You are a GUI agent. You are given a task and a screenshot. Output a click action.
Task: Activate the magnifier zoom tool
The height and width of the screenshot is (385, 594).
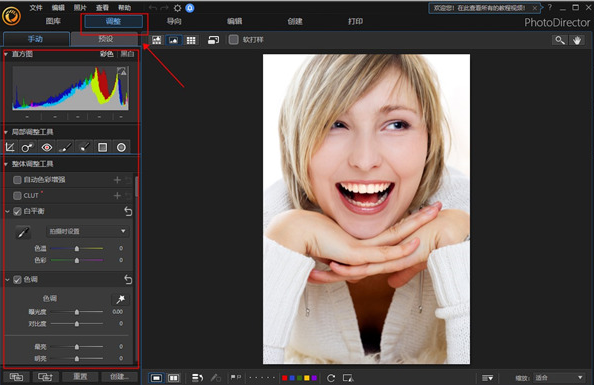point(560,40)
